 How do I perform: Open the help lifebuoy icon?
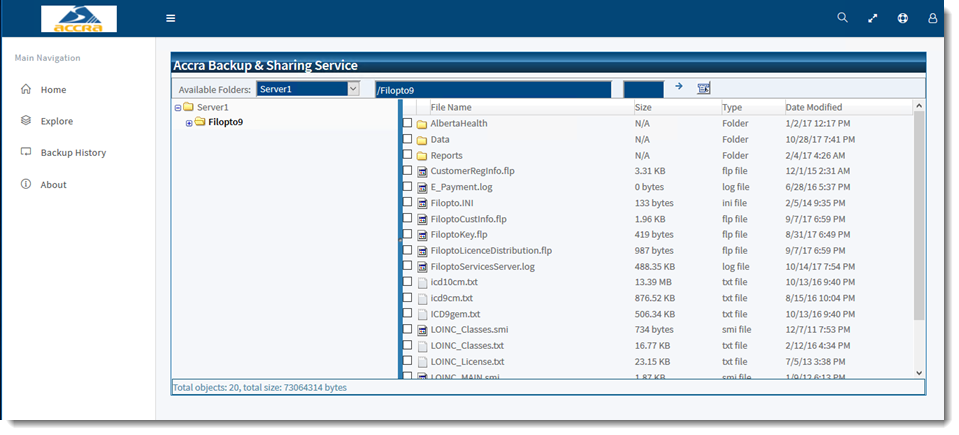click(x=902, y=18)
